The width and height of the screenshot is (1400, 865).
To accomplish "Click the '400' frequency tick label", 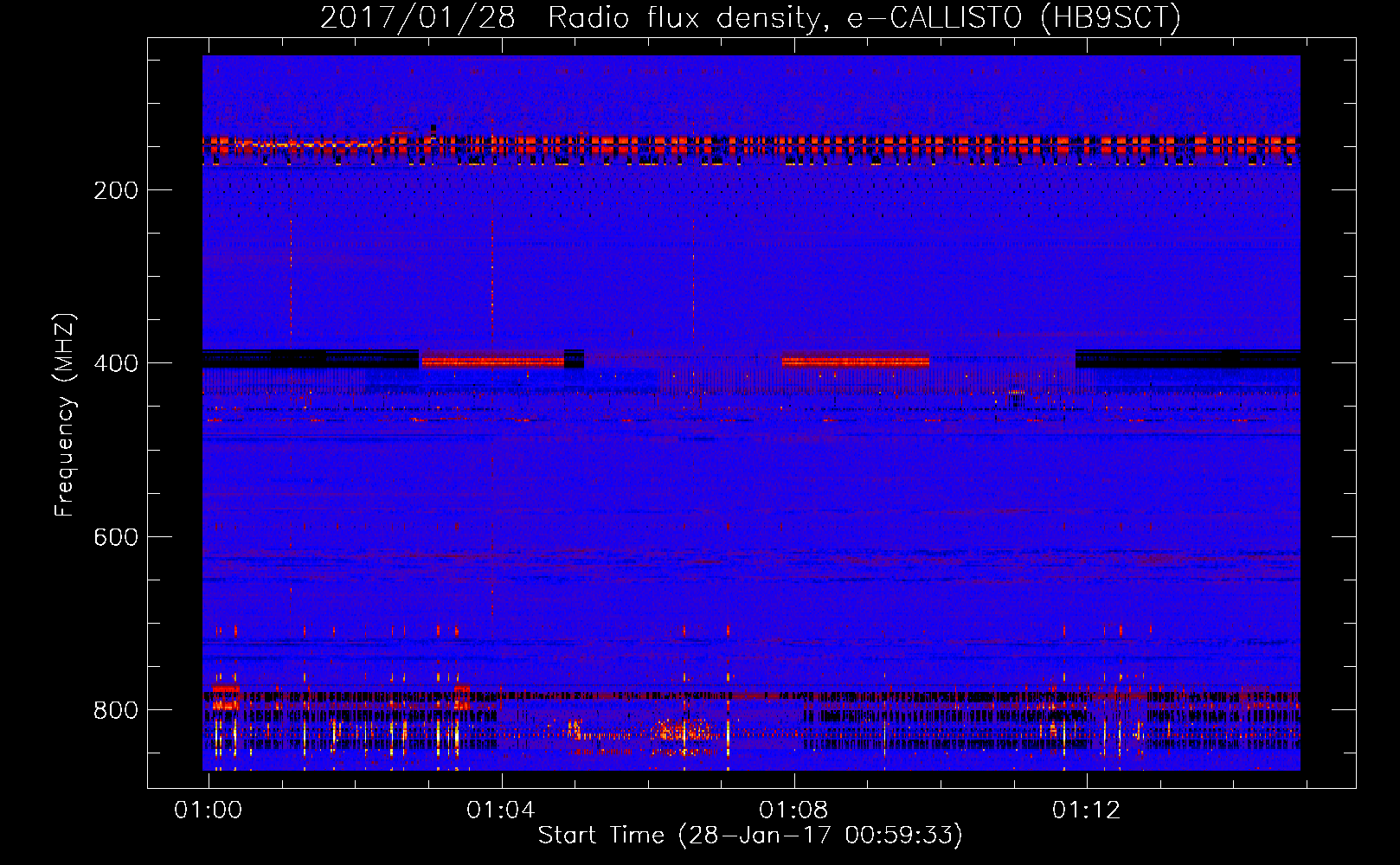I will [x=116, y=363].
